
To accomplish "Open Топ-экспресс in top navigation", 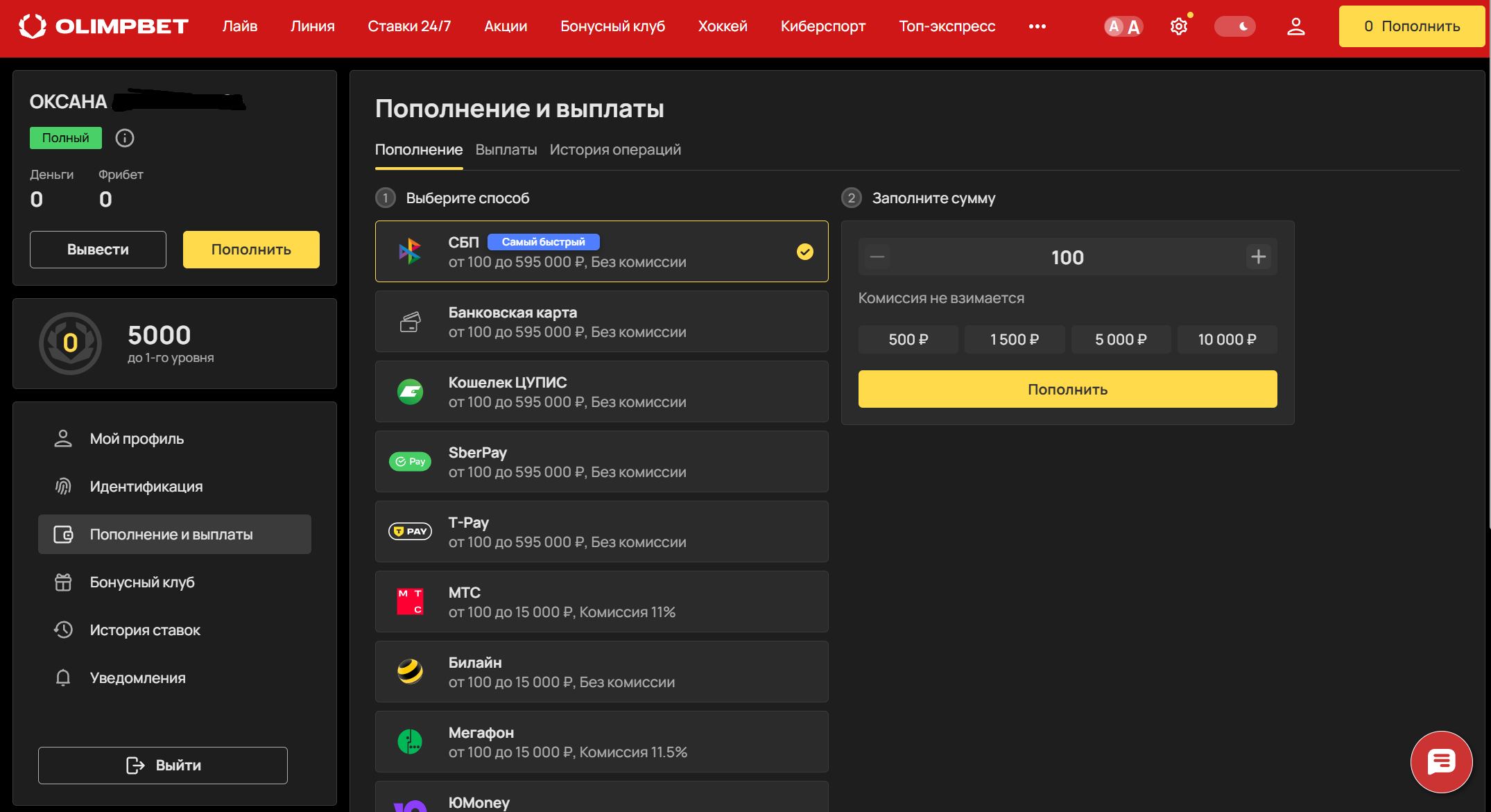I will [947, 26].
